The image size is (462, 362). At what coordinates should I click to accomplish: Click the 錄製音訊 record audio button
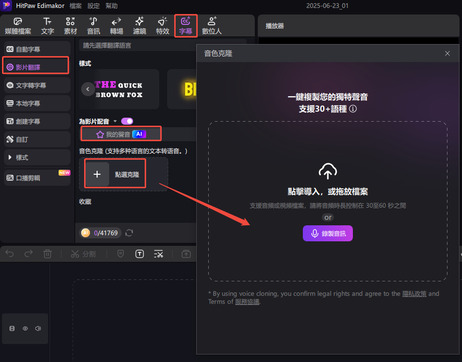328,233
